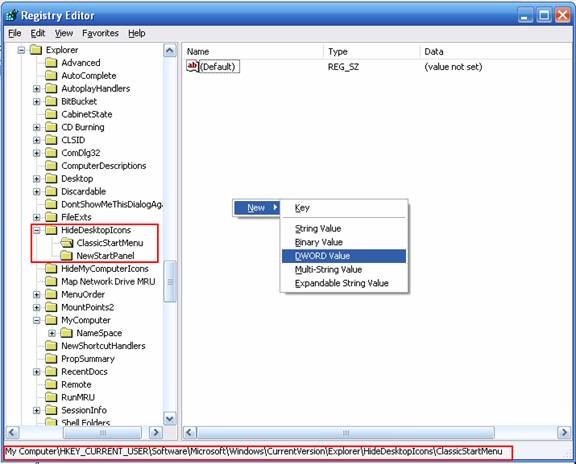Expand the FileExts key
This screenshot has height=464, width=576.
click(37, 217)
